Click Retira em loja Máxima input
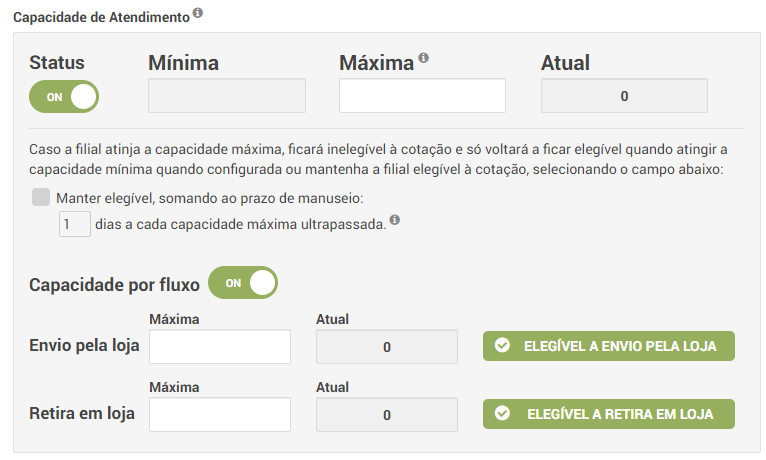Screen dimensions: 766x460 click(x=219, y=414)
